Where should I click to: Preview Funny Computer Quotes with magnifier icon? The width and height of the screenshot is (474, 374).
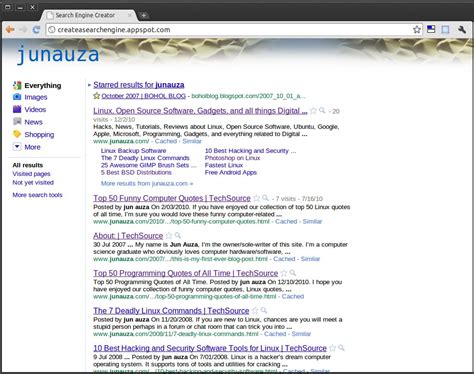(x=265, y=198)
